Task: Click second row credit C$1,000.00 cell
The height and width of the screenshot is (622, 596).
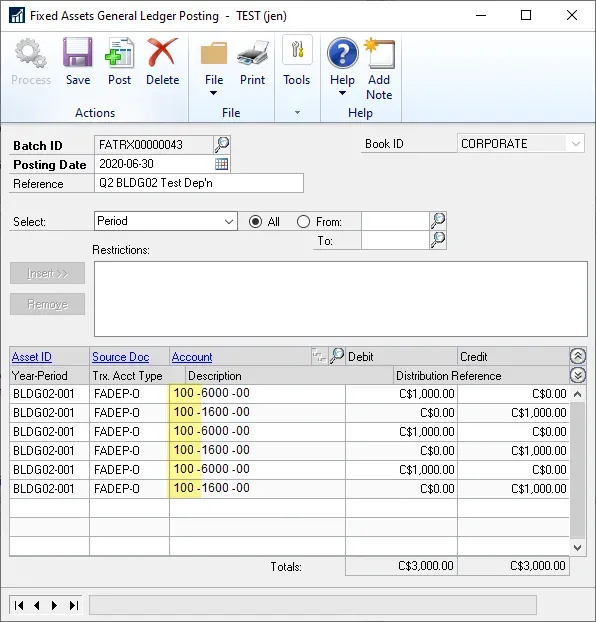Action: [513, 413]
